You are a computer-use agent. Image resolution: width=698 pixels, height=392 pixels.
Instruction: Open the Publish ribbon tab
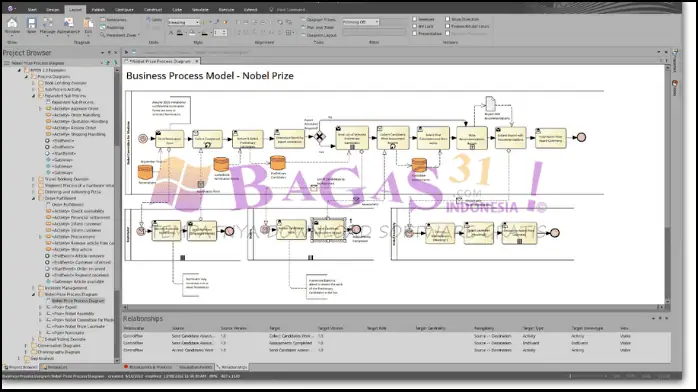[98, 9]
